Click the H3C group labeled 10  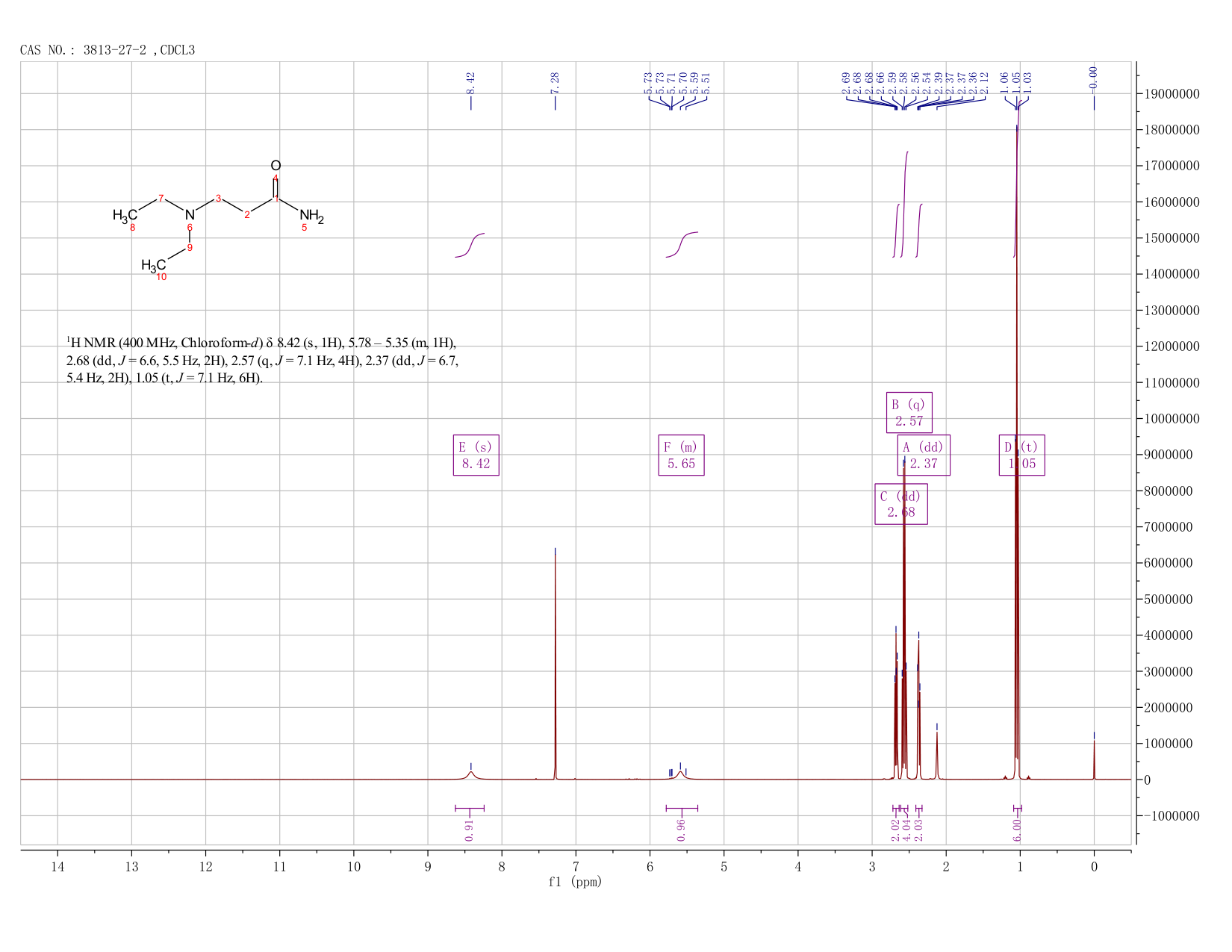[x=153, y=265]
